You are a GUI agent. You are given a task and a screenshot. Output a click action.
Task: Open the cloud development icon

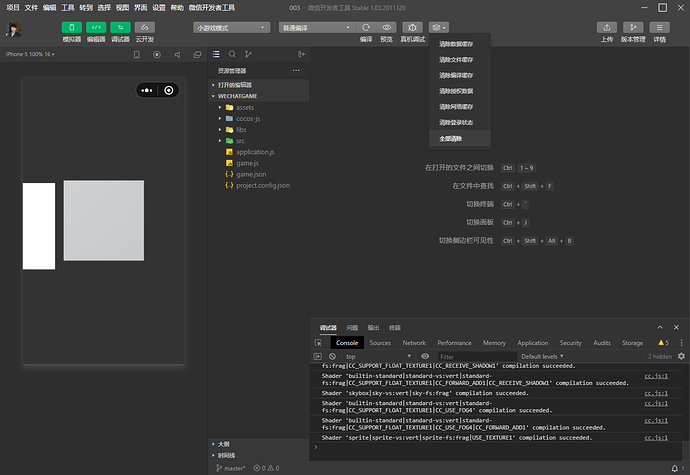click(144, 27)
